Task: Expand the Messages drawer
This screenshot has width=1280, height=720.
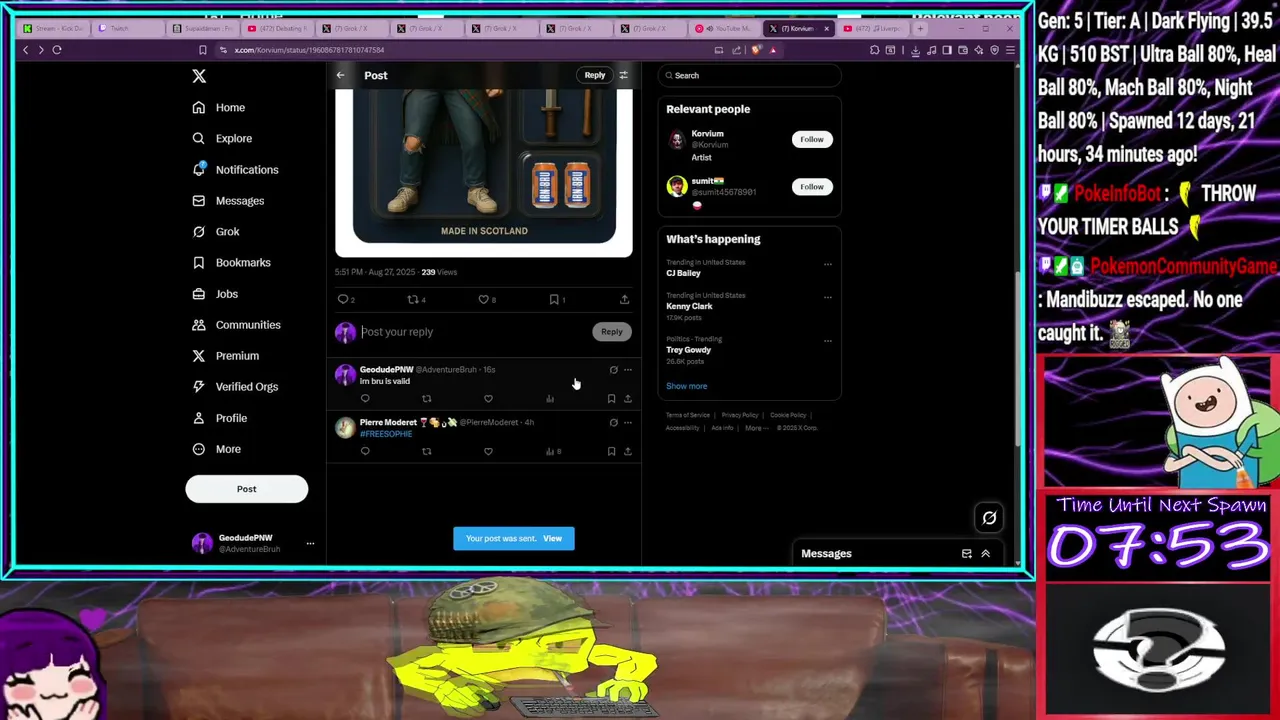Action: pyautogui.click(x=985, y=553)
